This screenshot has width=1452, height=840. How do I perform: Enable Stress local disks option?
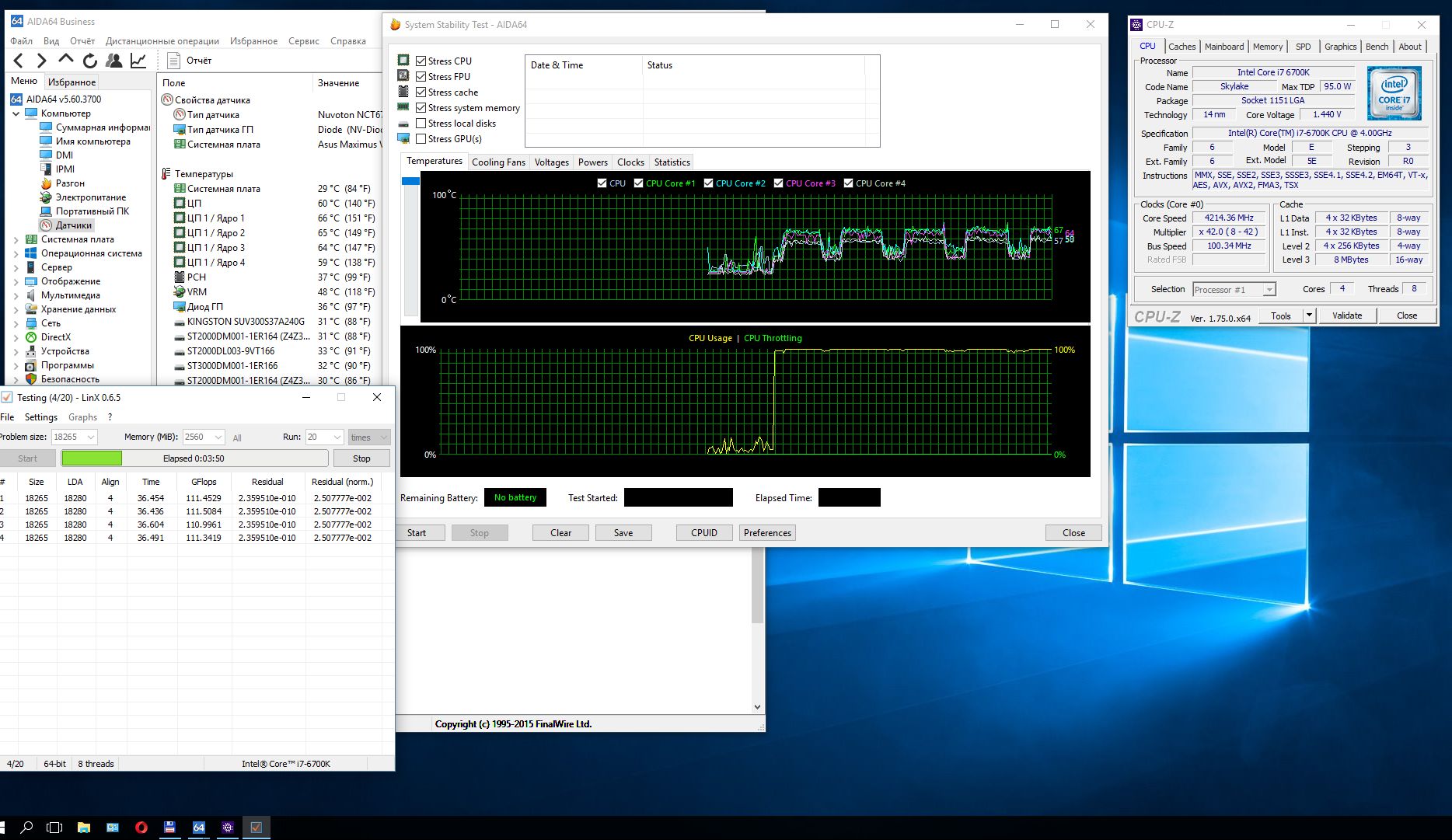click(x=421, y=123)
